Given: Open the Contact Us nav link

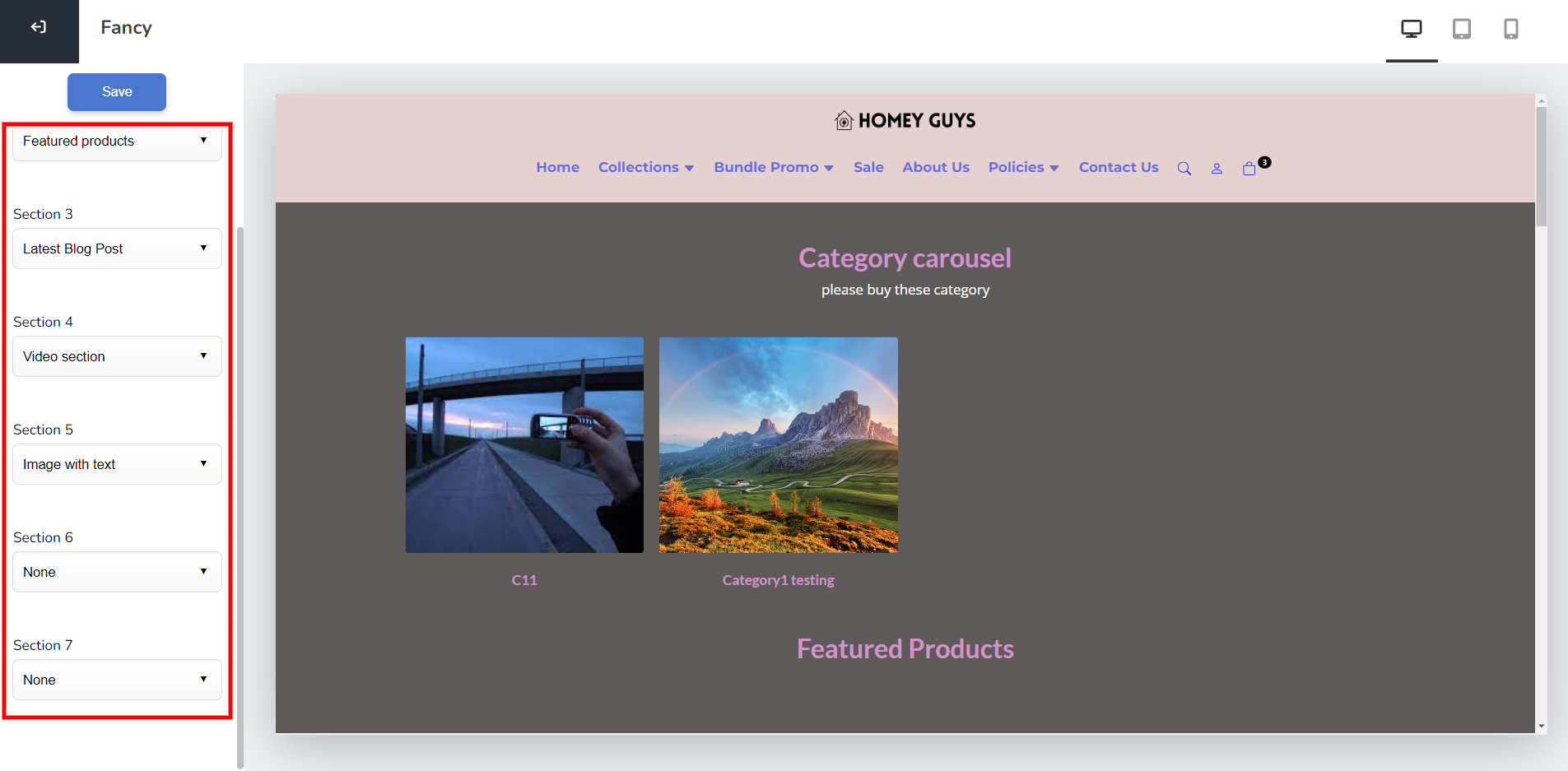Looking at the screenshot, I should coord(1119,167).
